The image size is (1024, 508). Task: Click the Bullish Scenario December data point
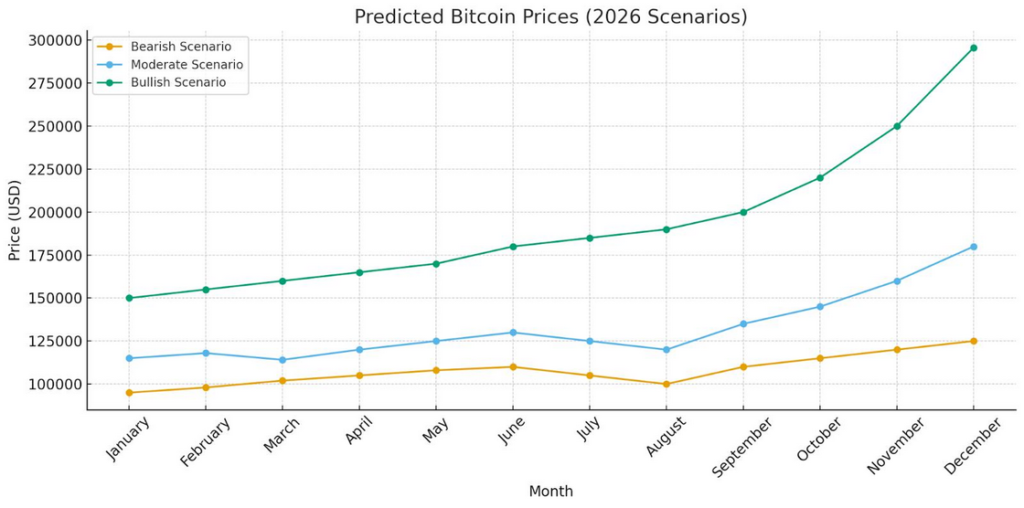[973, 48]
